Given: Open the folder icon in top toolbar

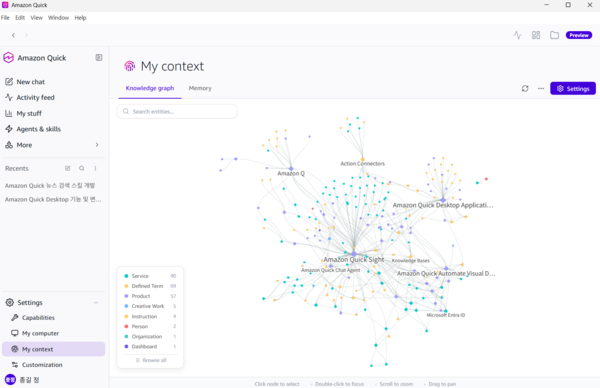Looking at the screenshot, I should pyautogui.click(x=554, y=35).
